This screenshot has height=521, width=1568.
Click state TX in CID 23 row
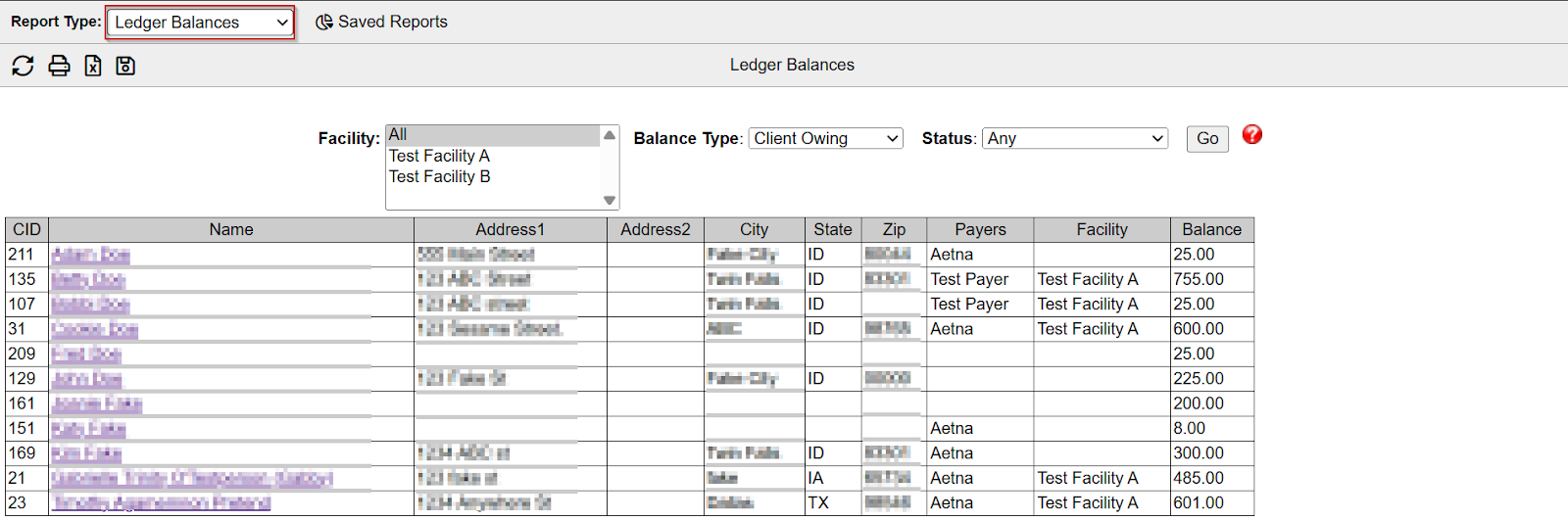(818, 503)
